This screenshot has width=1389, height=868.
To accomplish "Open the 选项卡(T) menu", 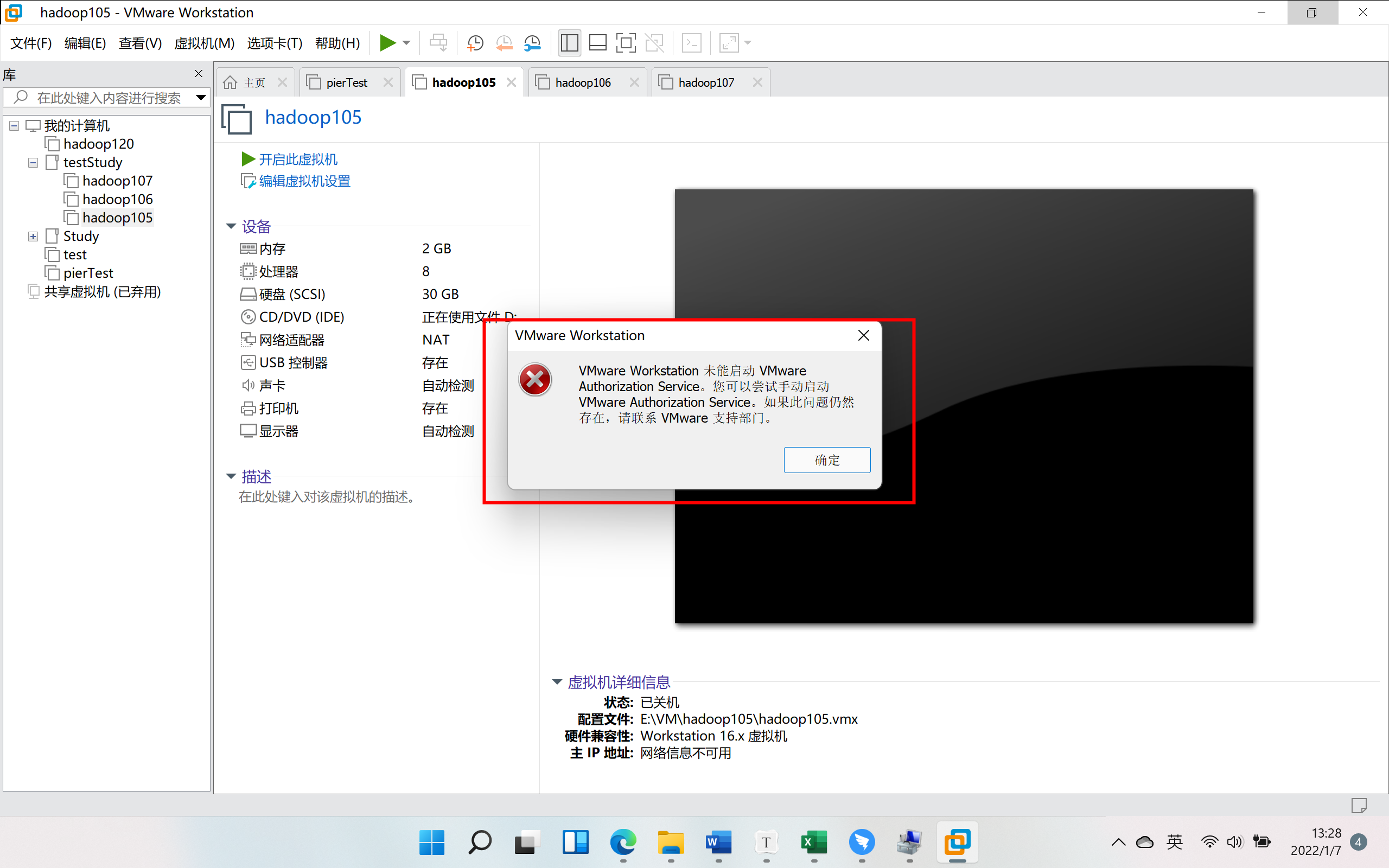I will click(x=275, y=43).
